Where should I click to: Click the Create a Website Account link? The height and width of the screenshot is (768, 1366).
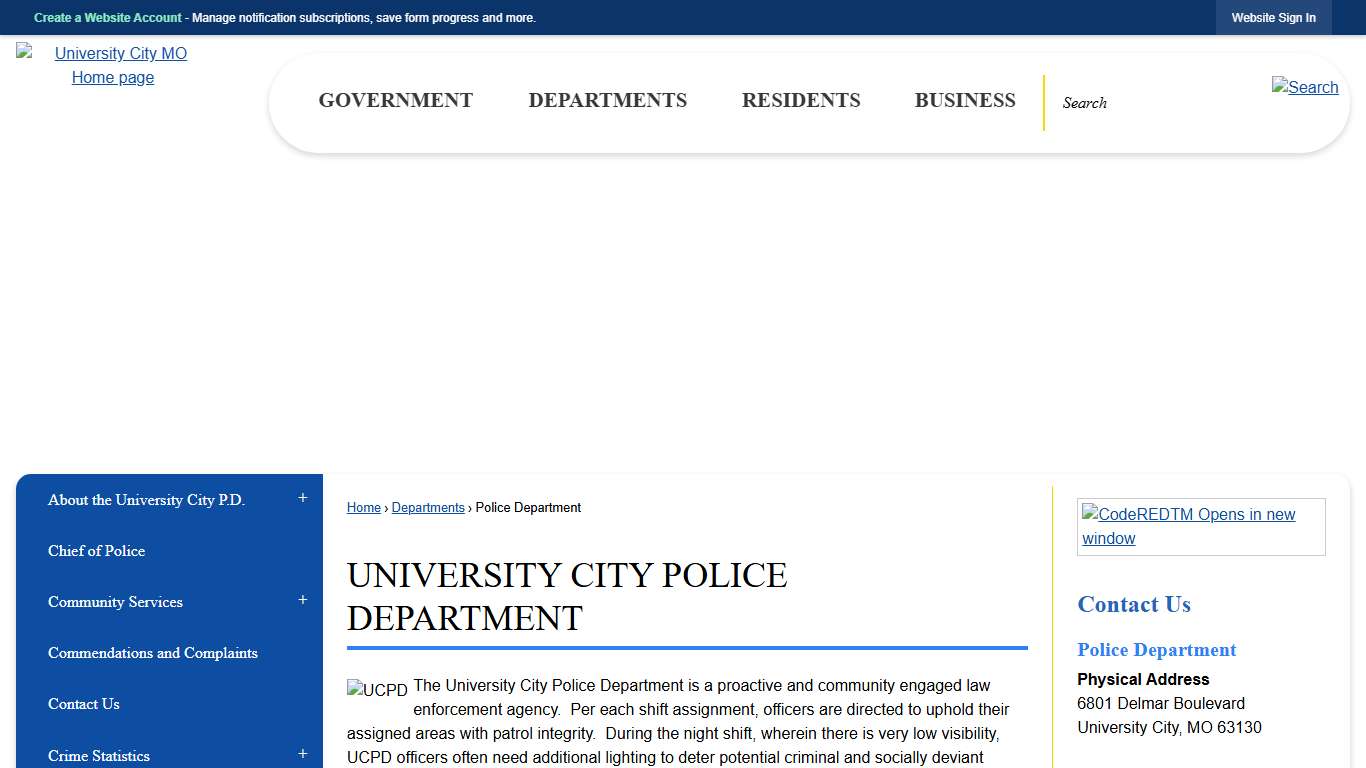pyautogui.click(x=107, y=17)
